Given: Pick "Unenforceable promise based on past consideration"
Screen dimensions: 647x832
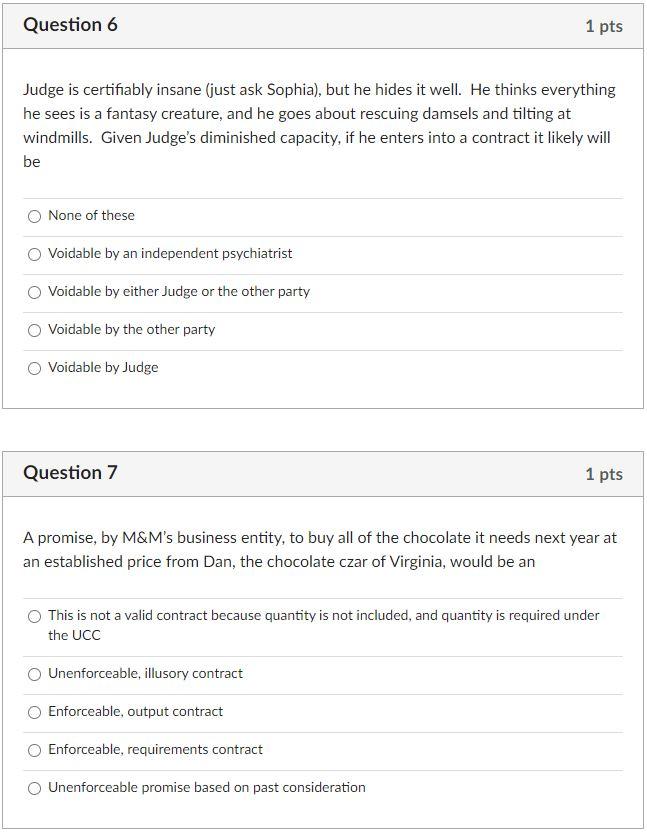Looking at the screenshot, I should [35, 787].
